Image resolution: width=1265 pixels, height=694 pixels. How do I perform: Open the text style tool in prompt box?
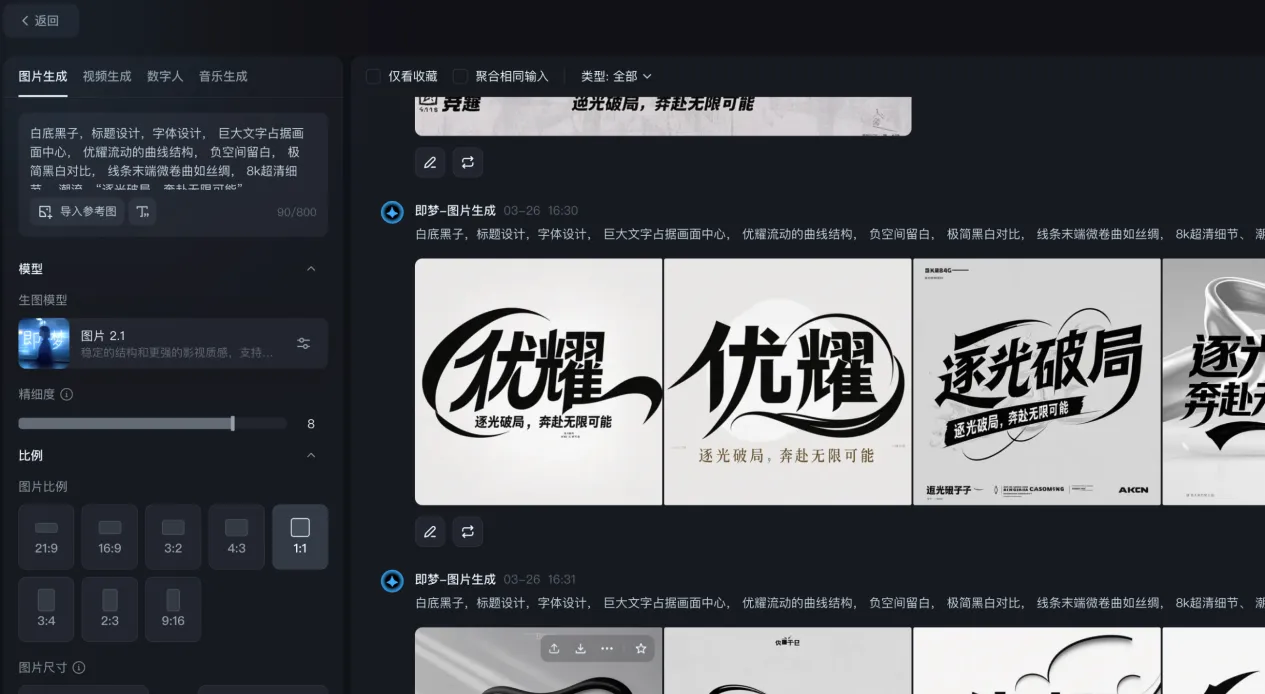coord(143,211)
